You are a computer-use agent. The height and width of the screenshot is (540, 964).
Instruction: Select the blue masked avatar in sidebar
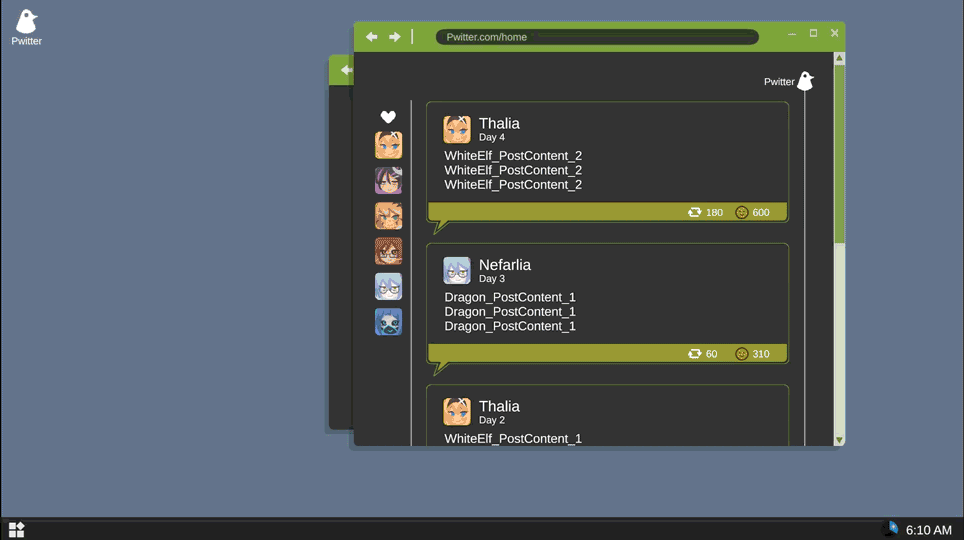point(388,322)
